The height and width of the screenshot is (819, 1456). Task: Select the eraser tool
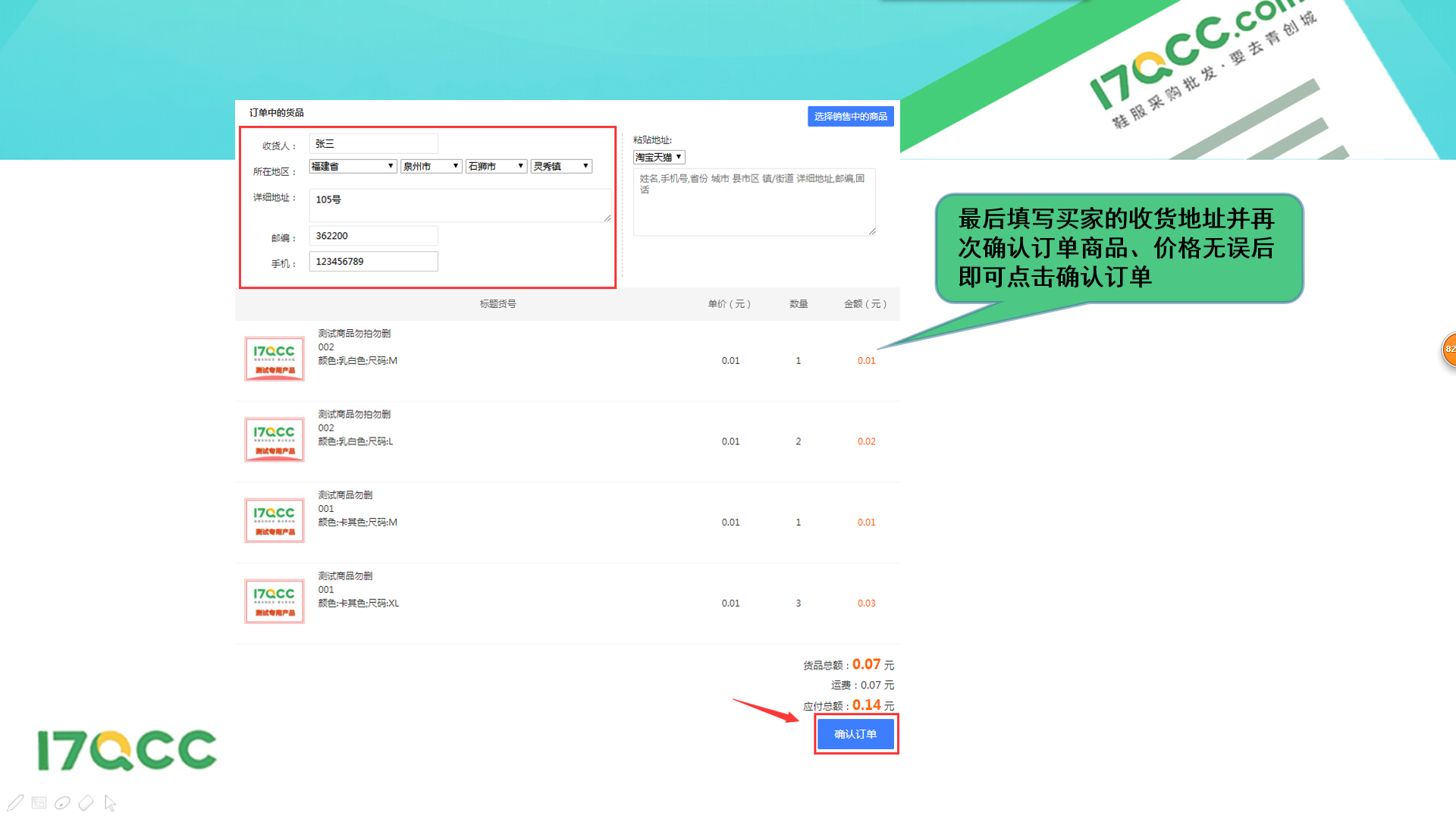point(86,802)
